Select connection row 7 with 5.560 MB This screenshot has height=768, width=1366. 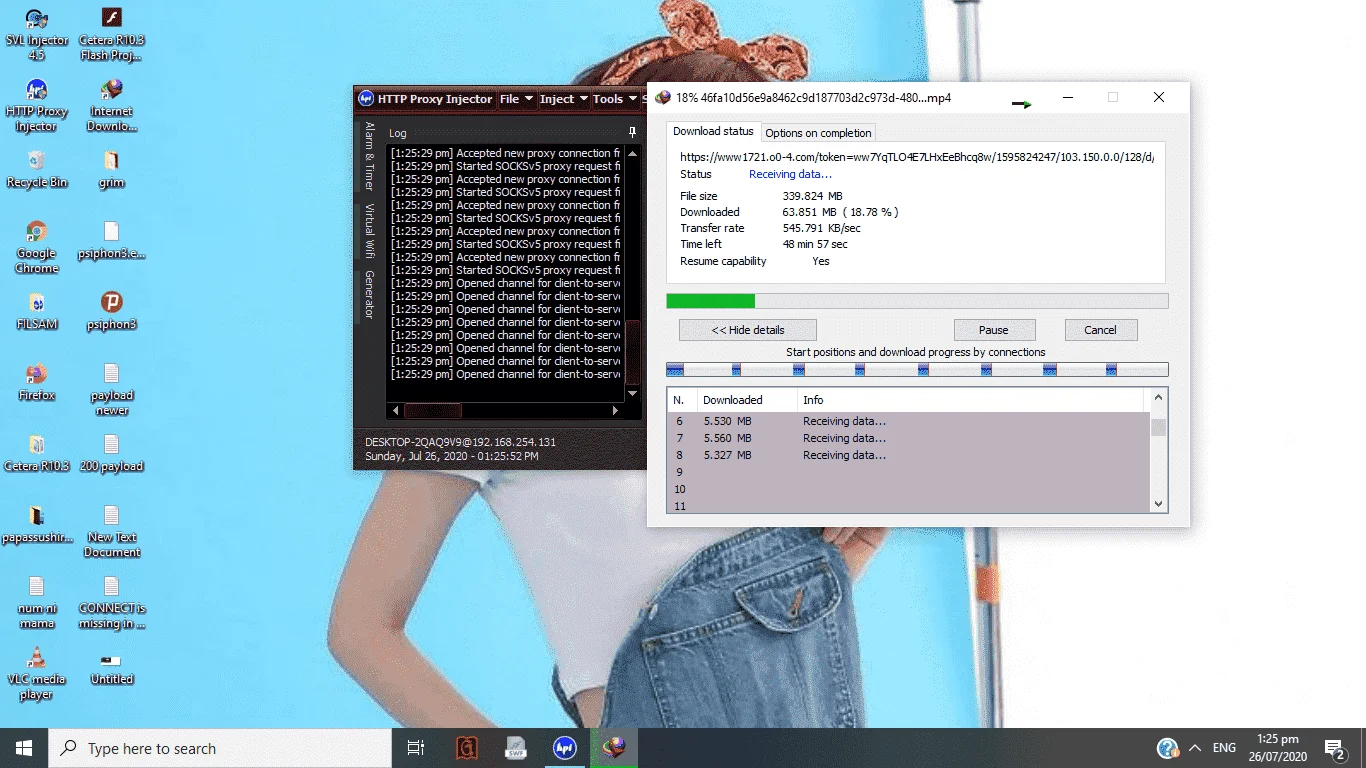point(908,438)
